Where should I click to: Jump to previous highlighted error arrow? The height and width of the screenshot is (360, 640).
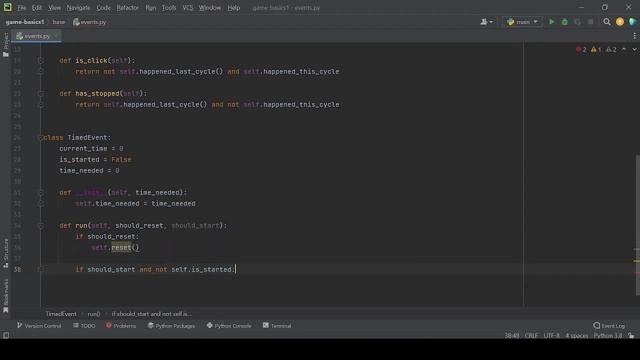tap(624, 49)
